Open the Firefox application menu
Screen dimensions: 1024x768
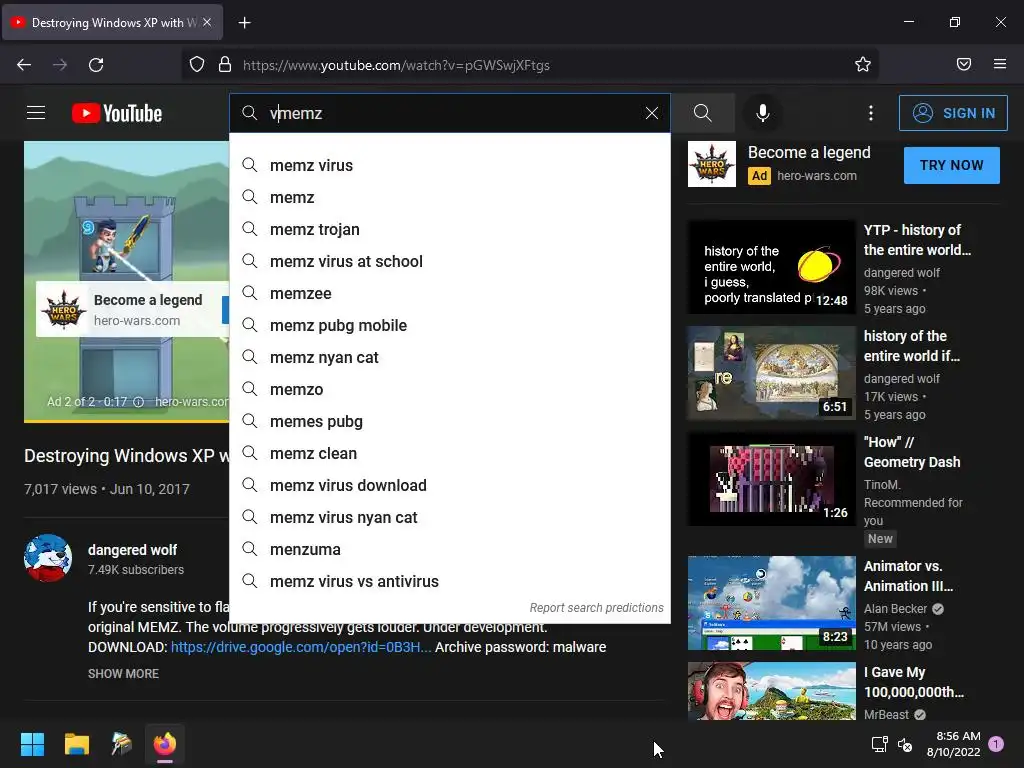point(1000,65)
